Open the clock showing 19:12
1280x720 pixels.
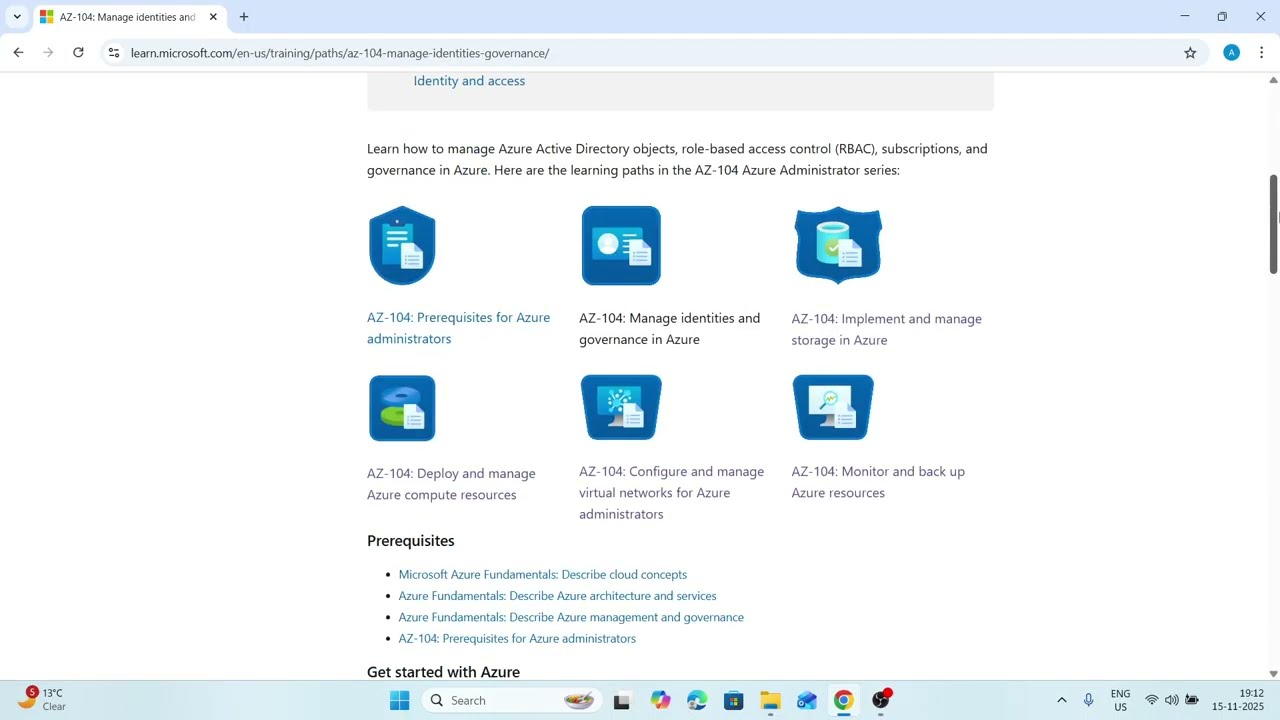1238,700
